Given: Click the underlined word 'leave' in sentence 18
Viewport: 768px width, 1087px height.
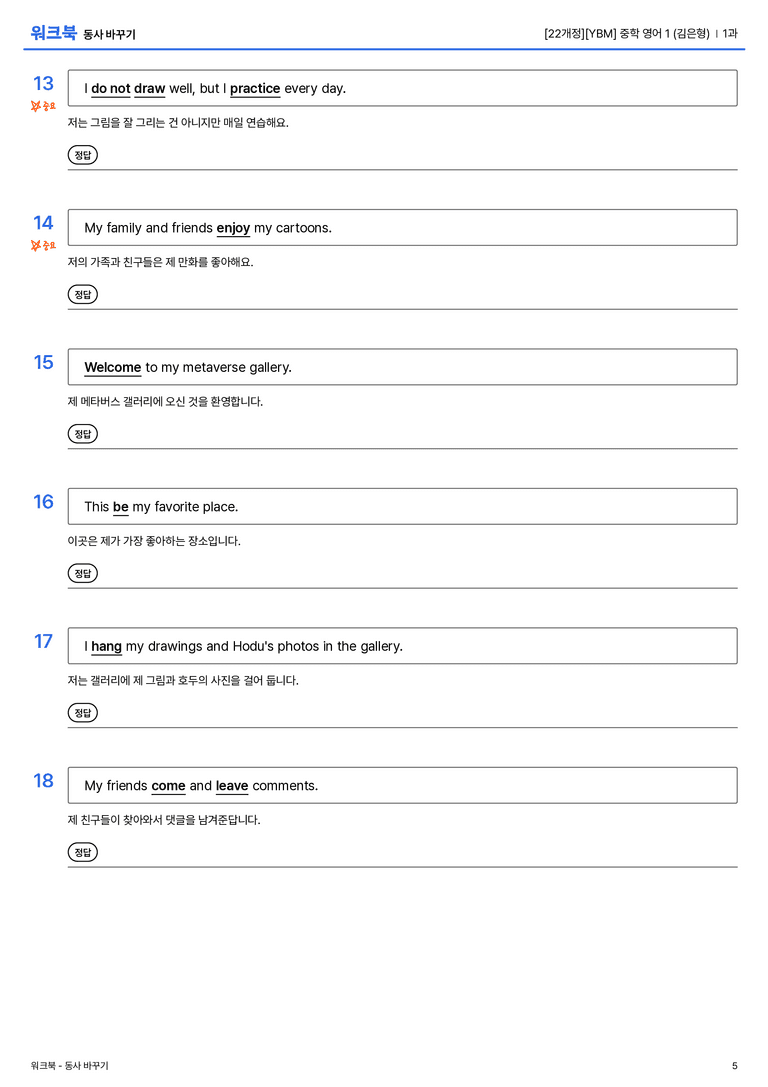Looking at the screenshot, I should 232,785.
